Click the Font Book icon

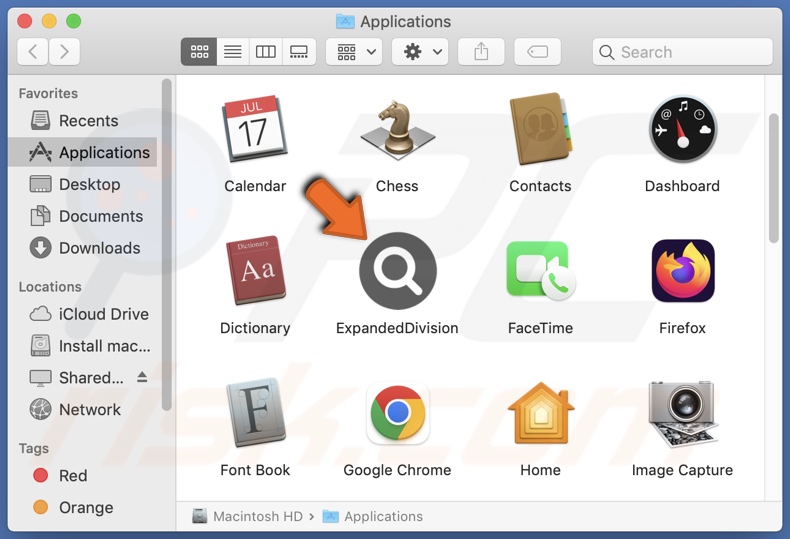255,413
